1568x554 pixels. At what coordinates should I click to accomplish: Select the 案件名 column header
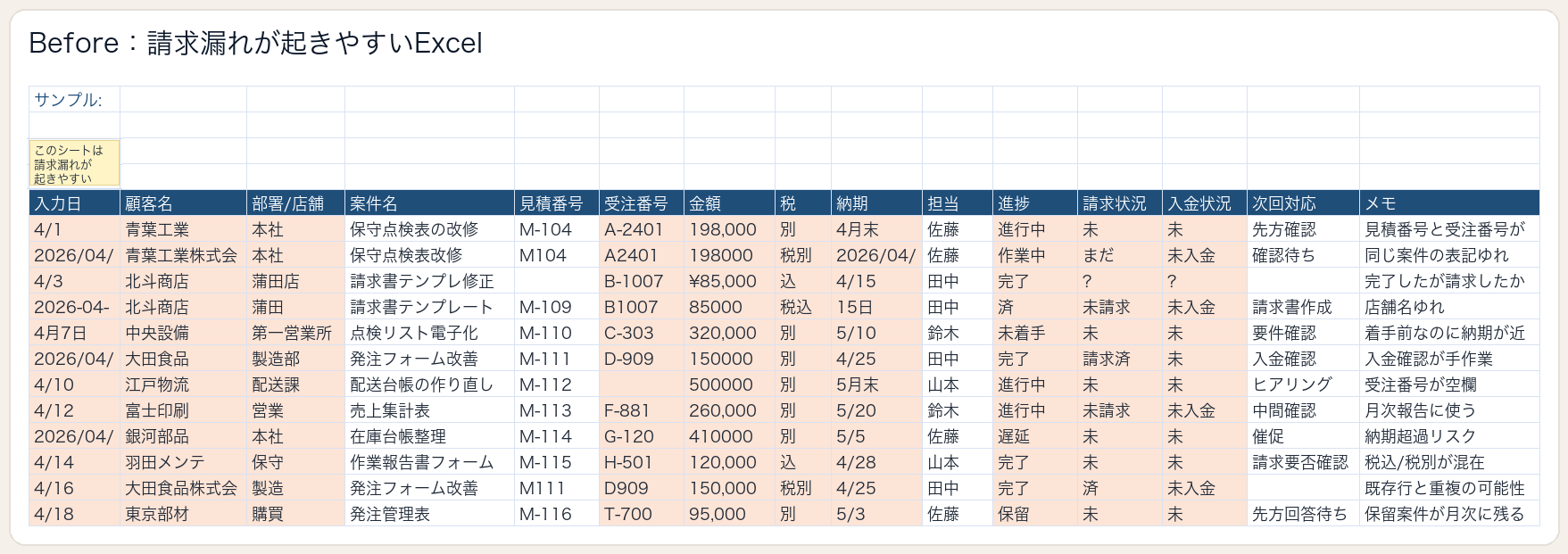pyautogui.click(x=429, y=203)
